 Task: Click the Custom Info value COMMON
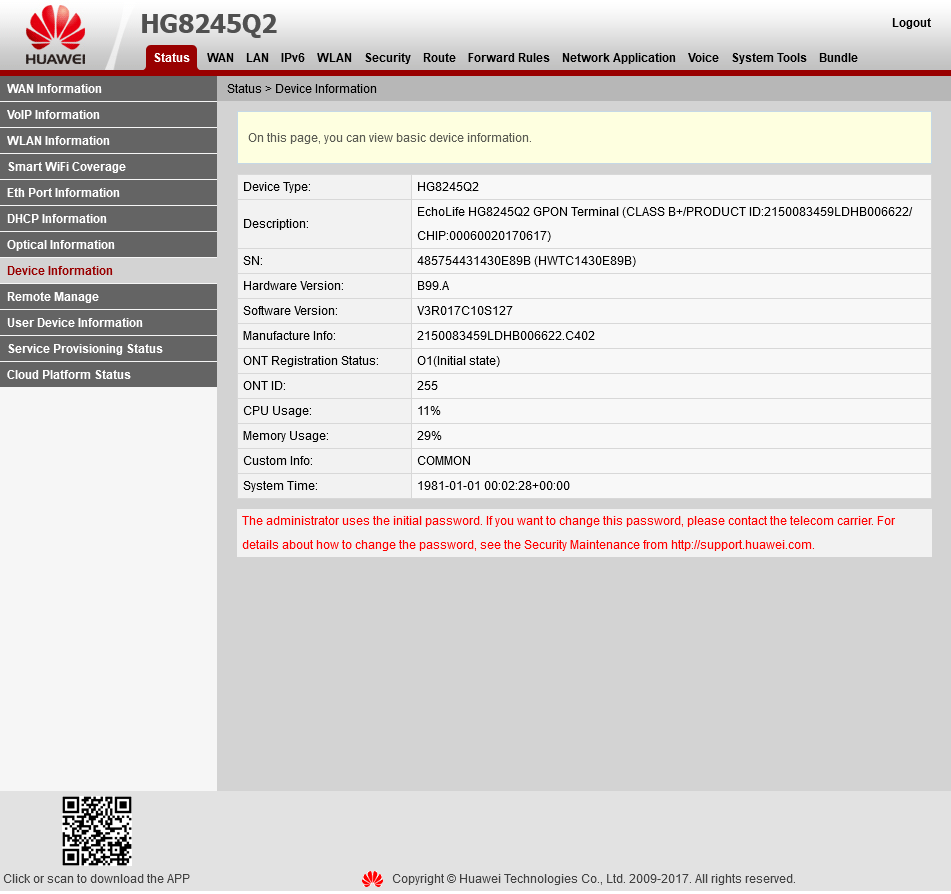pyautogui.click(x=444, y=461)
